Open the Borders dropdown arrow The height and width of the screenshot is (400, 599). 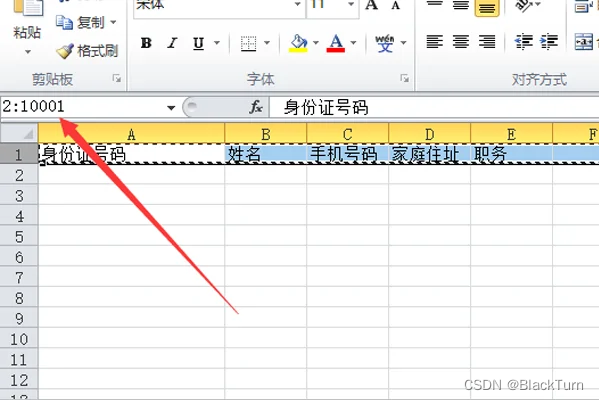[x=267, y=43]
